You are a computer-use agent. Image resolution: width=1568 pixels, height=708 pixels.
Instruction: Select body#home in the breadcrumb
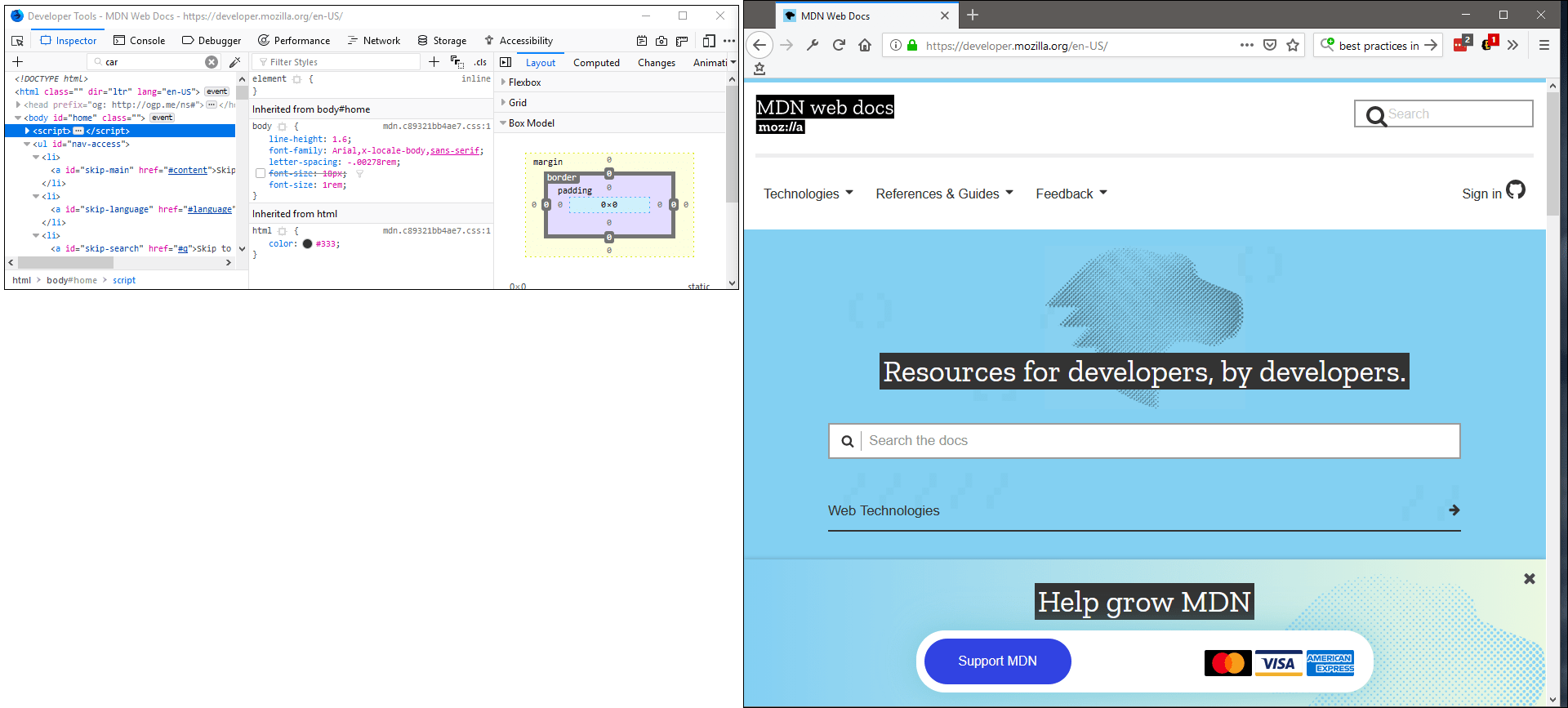72,280
